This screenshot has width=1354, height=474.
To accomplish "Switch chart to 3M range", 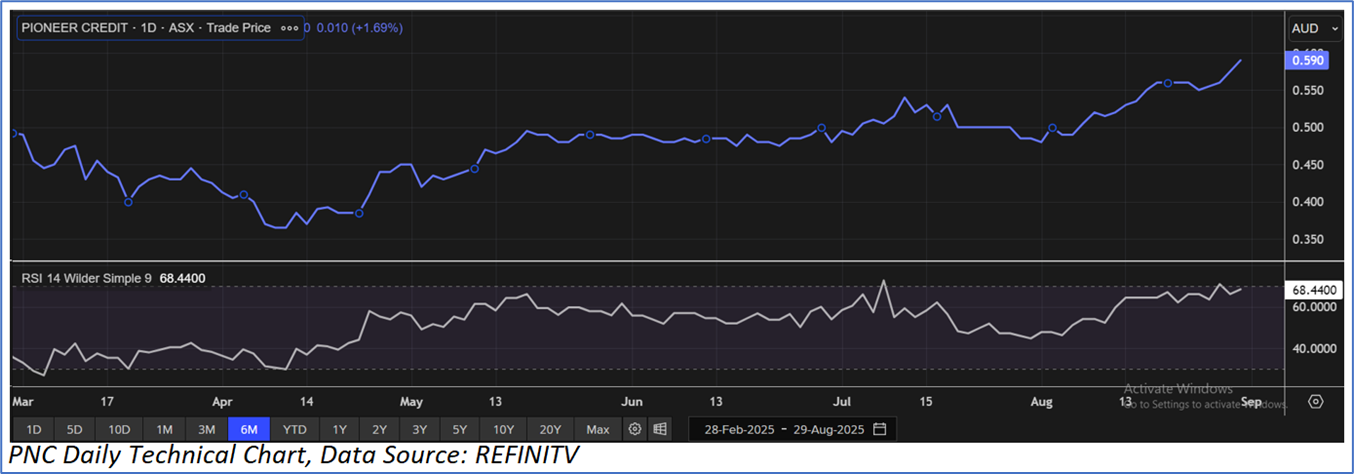I will [x=207, y=429].
